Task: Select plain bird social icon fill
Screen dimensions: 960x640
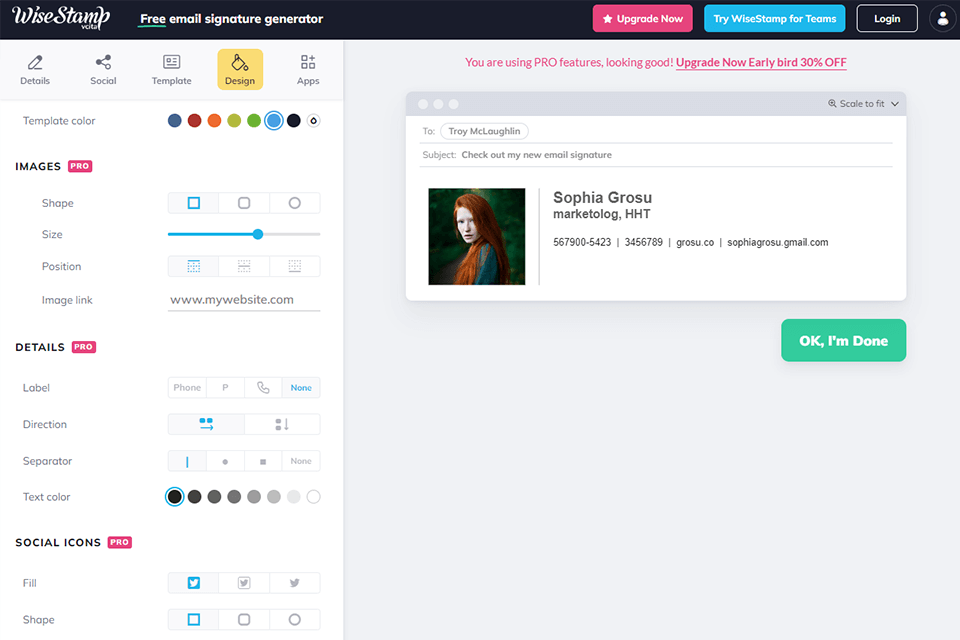Action: [294, 582]
